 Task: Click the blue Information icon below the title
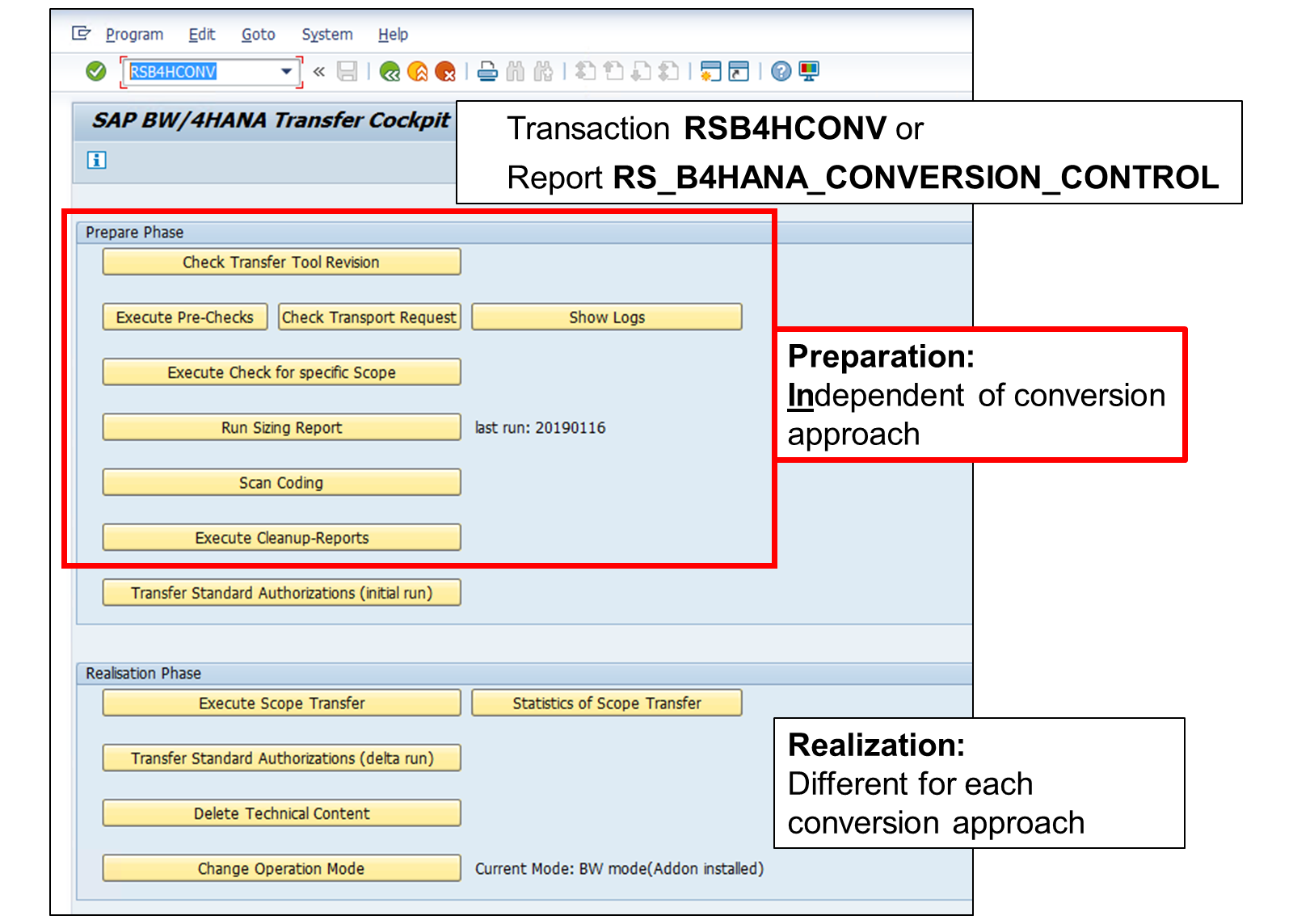[96, 160]
